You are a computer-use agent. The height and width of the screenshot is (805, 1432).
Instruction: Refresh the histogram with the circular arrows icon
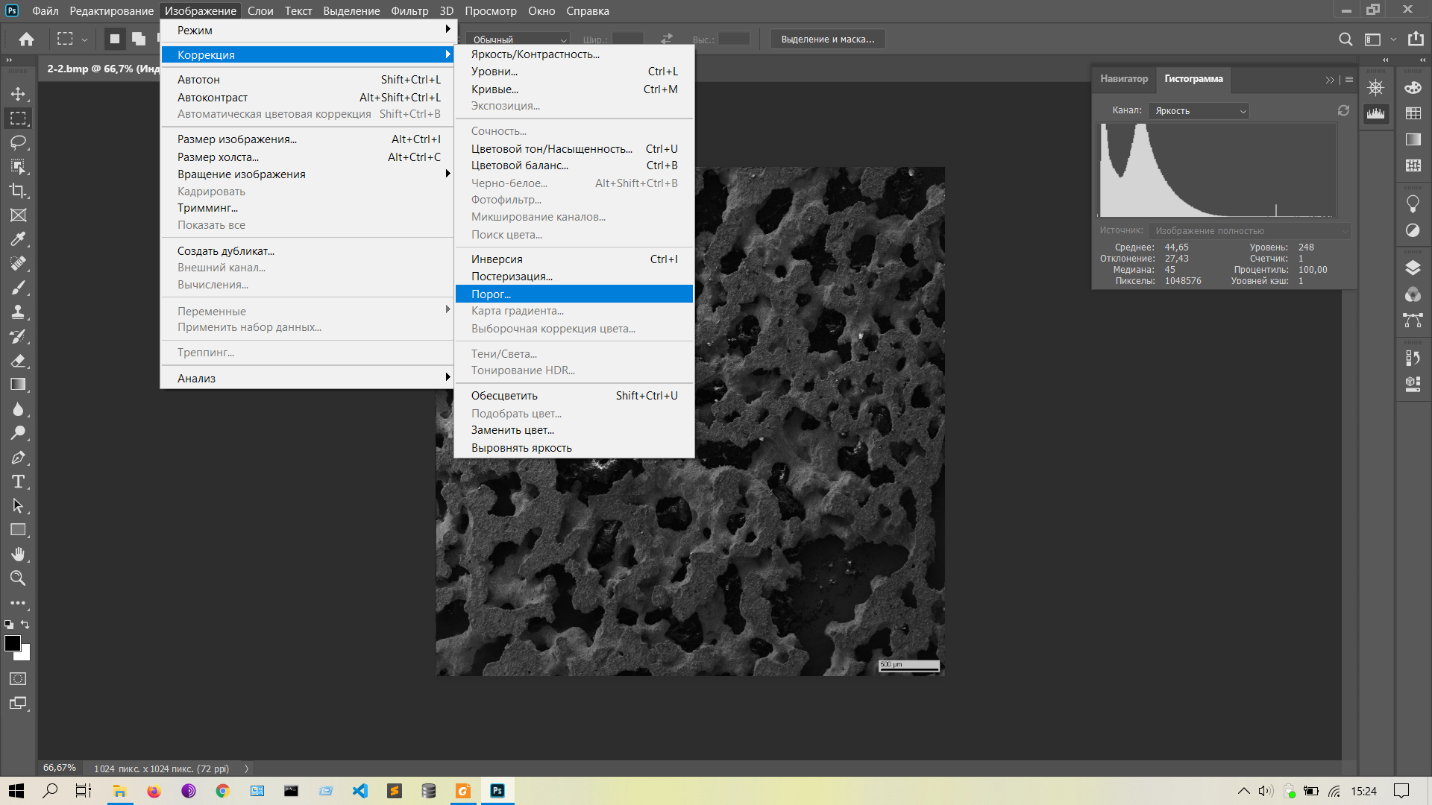(1343, 111)
